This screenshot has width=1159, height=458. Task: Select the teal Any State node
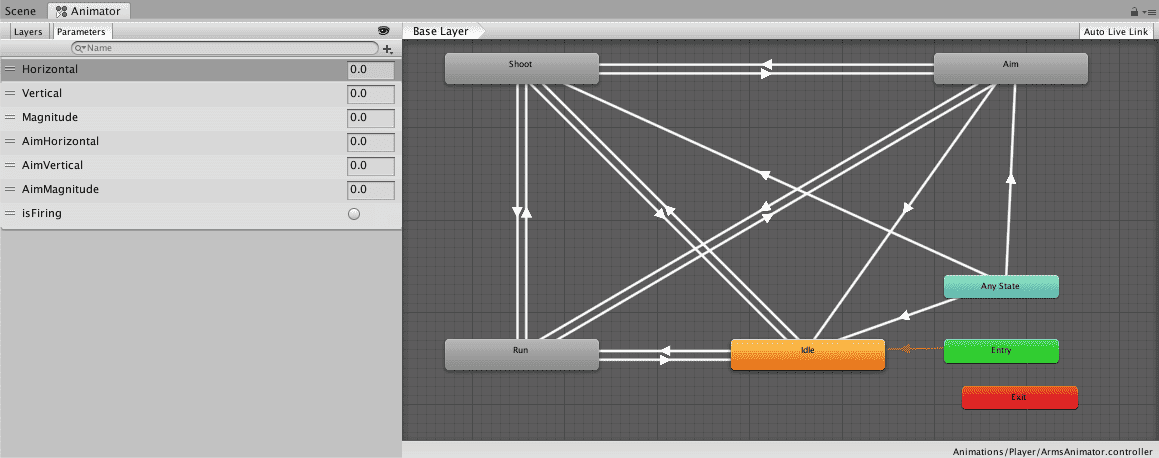point(1001,287)
